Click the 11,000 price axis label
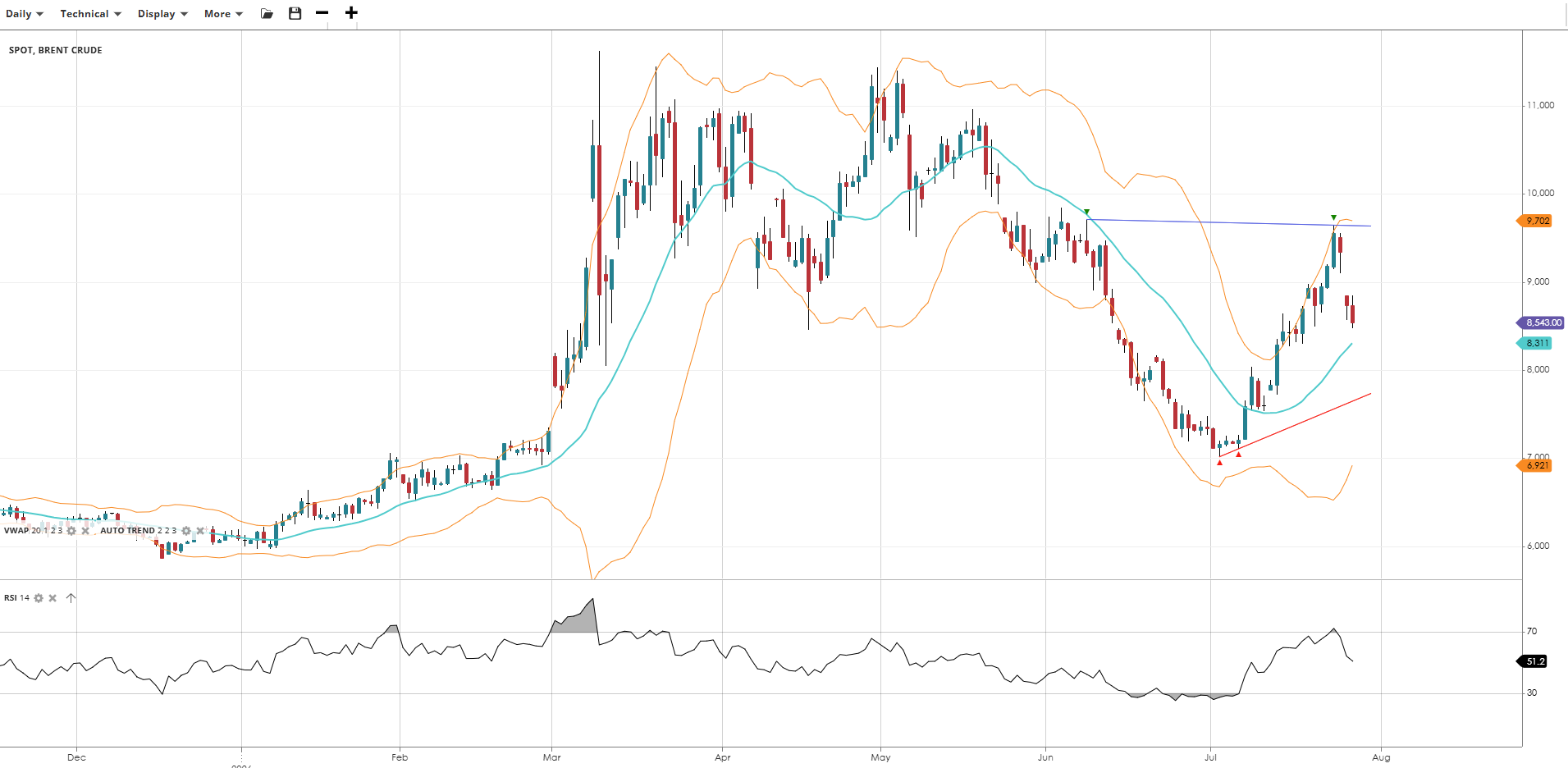Screen dimensions: 1568x768 (1540, 105)
